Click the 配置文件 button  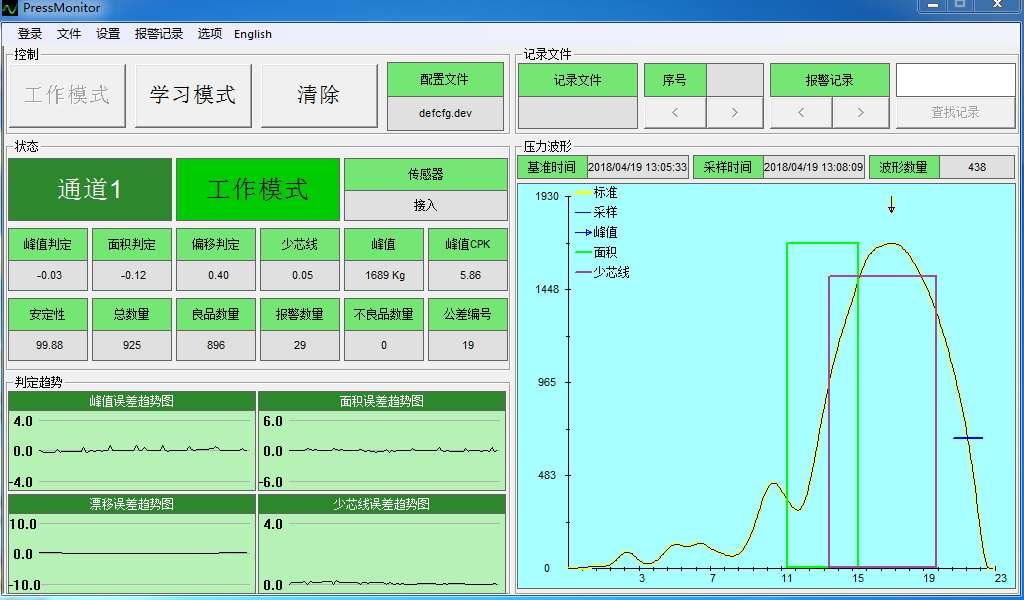(x=445, y=80)
